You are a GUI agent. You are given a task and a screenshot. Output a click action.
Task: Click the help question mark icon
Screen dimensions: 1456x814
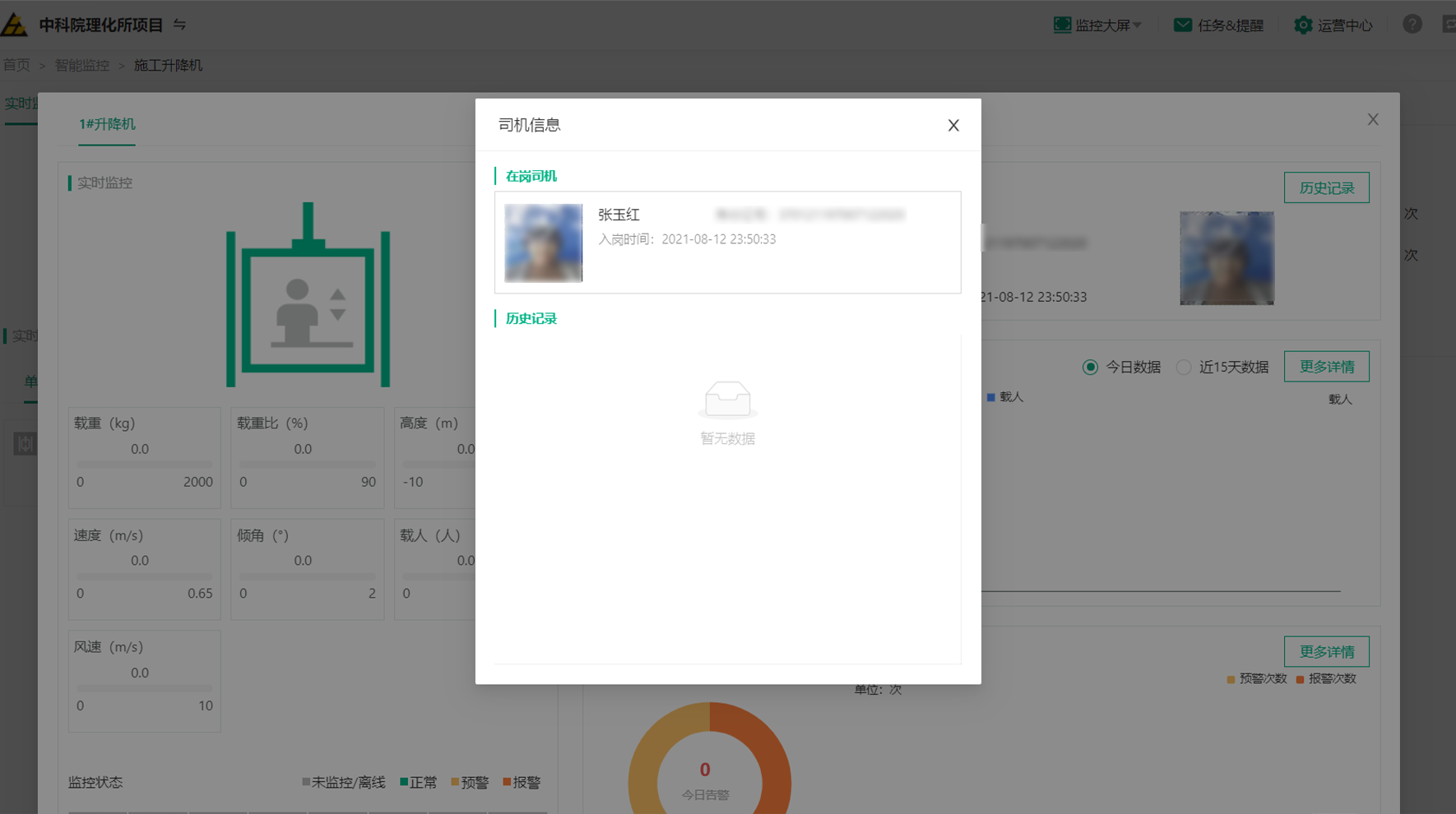pyautogui.click(x=1412, y=25)
